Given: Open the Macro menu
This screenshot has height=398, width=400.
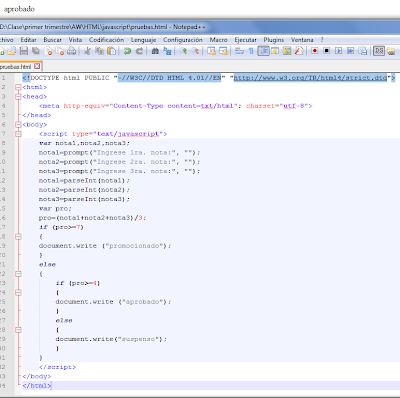Looking at the screenshot, I should point(218,40).
